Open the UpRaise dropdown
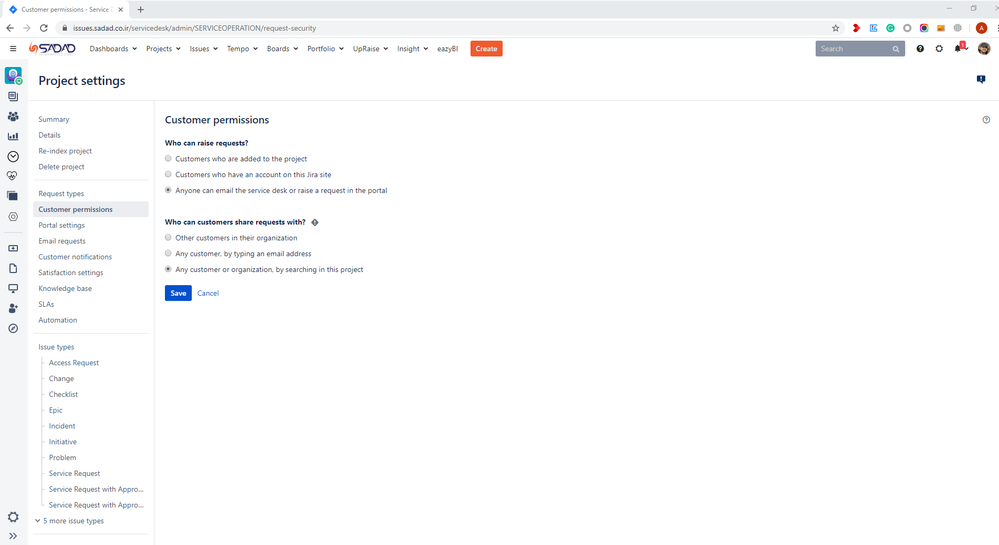The height and width of the screenshot is (545, 999). coord(370,48)
